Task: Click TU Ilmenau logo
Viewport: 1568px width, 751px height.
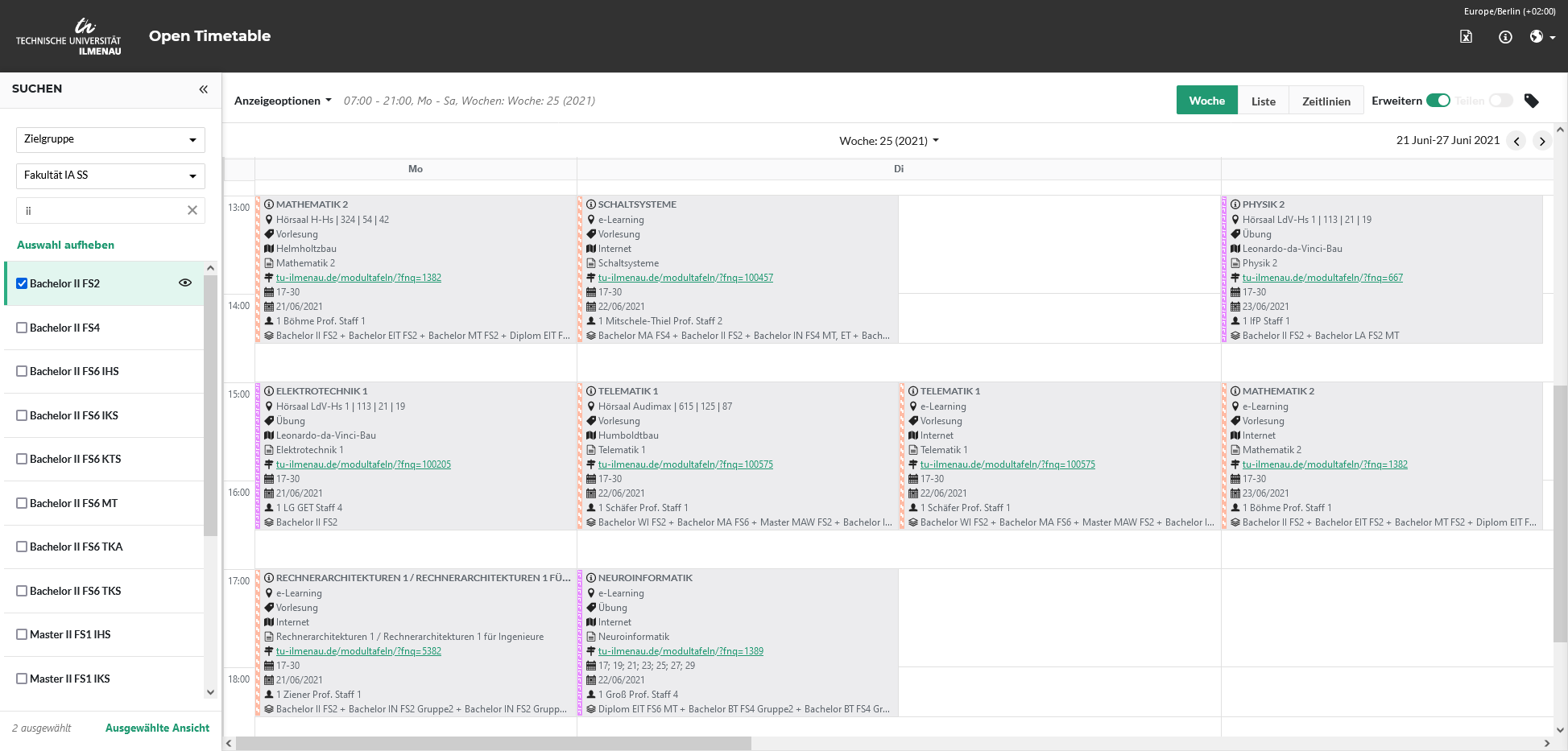Action: tap(69, 36)
